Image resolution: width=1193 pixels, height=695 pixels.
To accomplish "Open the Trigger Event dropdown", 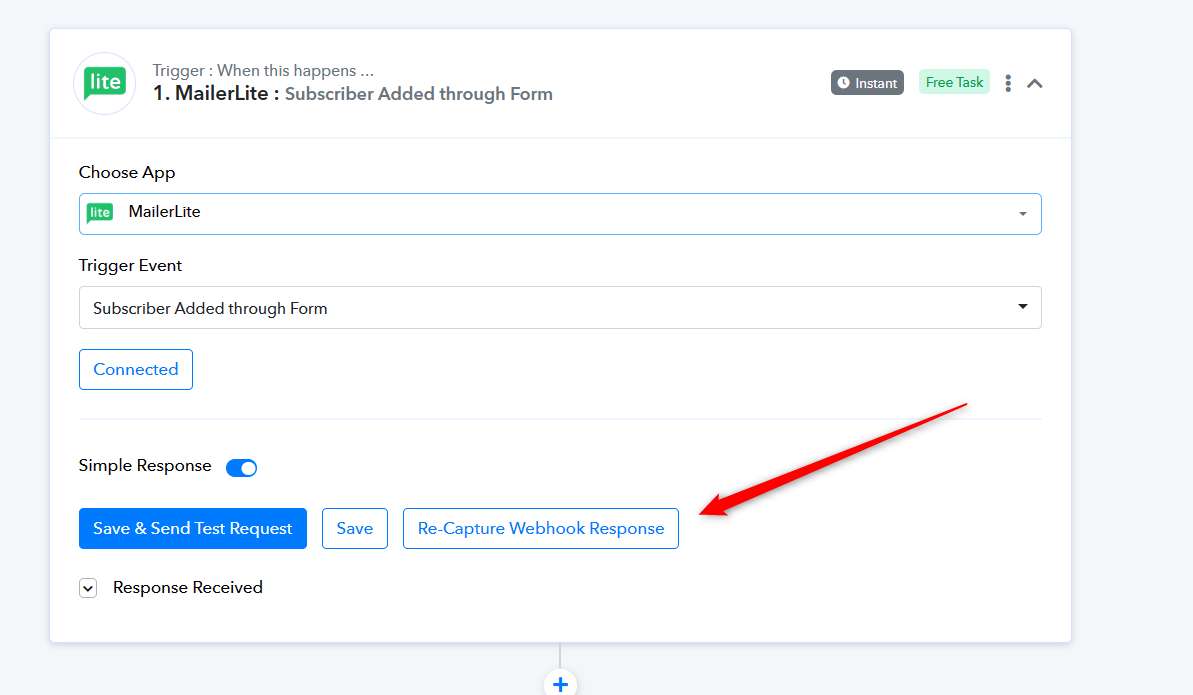I will click(560, 308).
